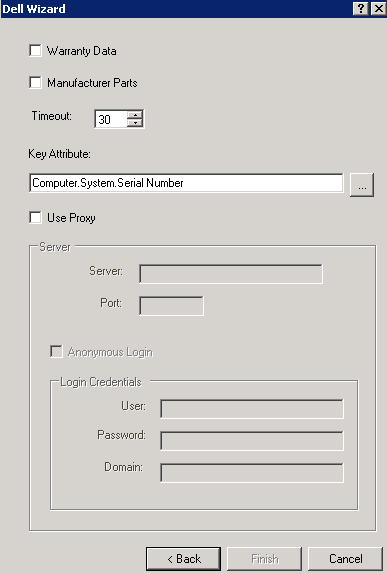Click the User credentials field
Screen dimensions: 387x574
point(252,409)
